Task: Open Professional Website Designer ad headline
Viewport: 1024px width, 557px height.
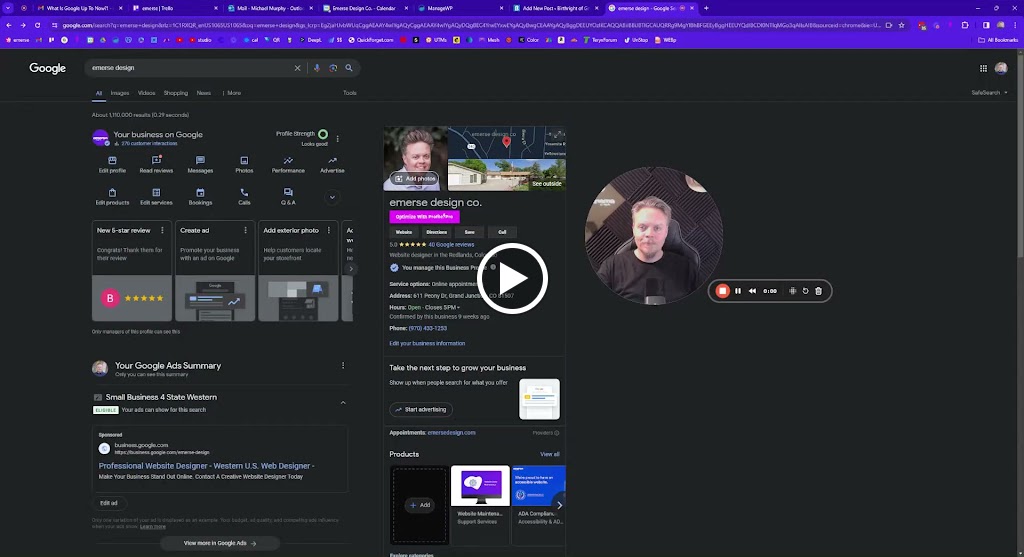Action: click(x=206, y=466)
